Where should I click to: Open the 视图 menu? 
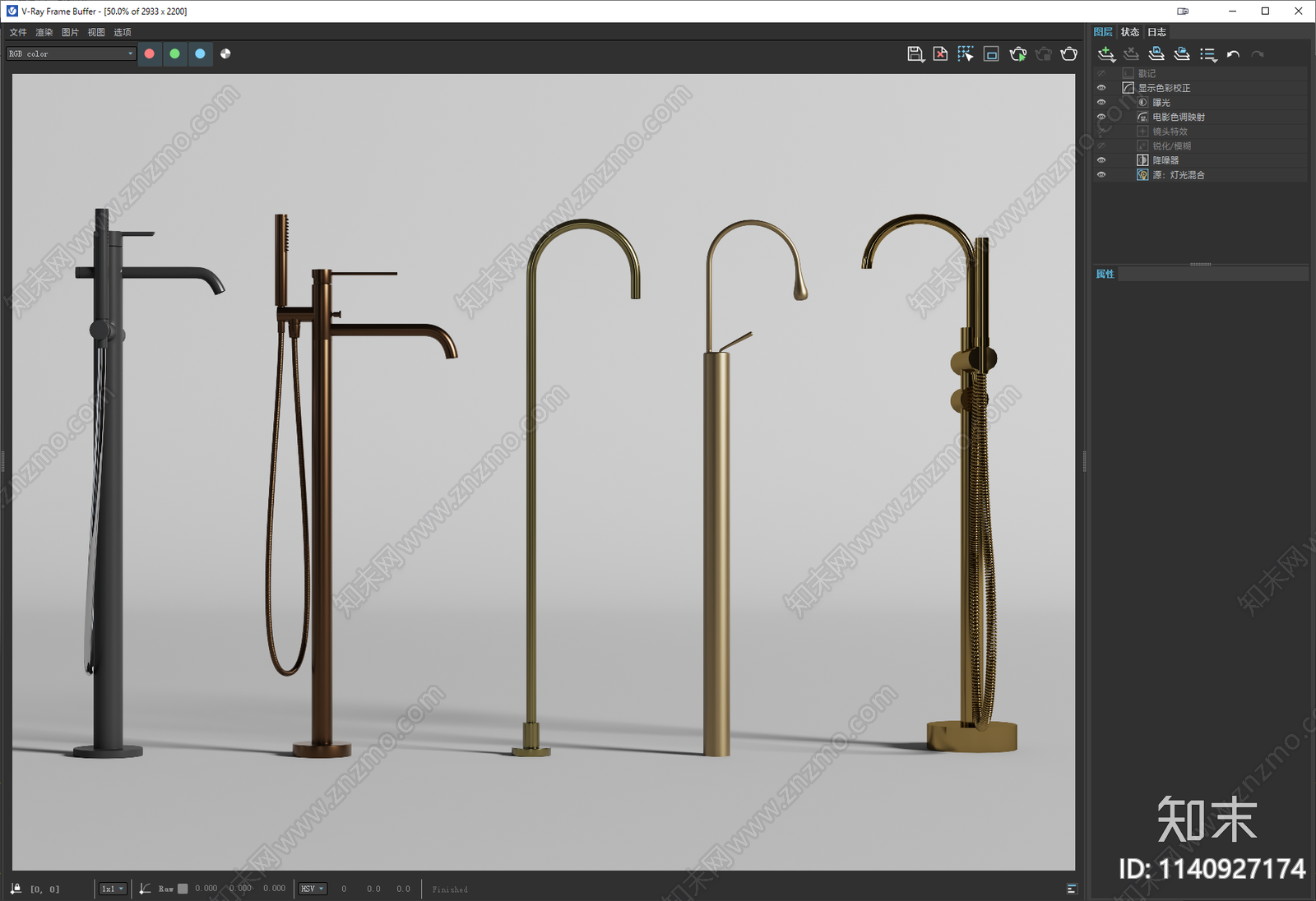(x=96, y=32)
